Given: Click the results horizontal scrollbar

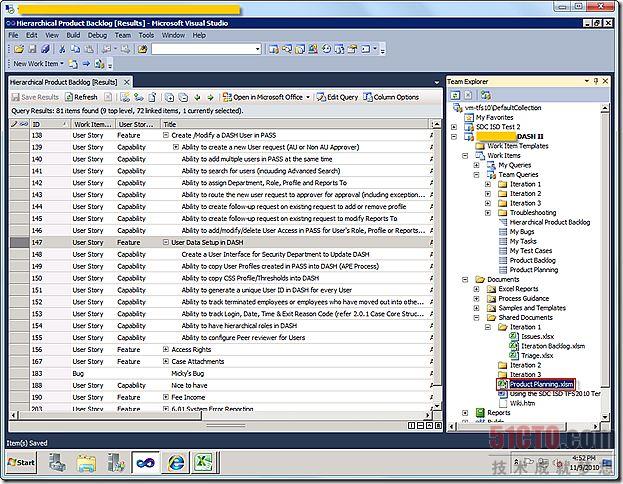Looking at the screenshot, I should coord(220,416).
